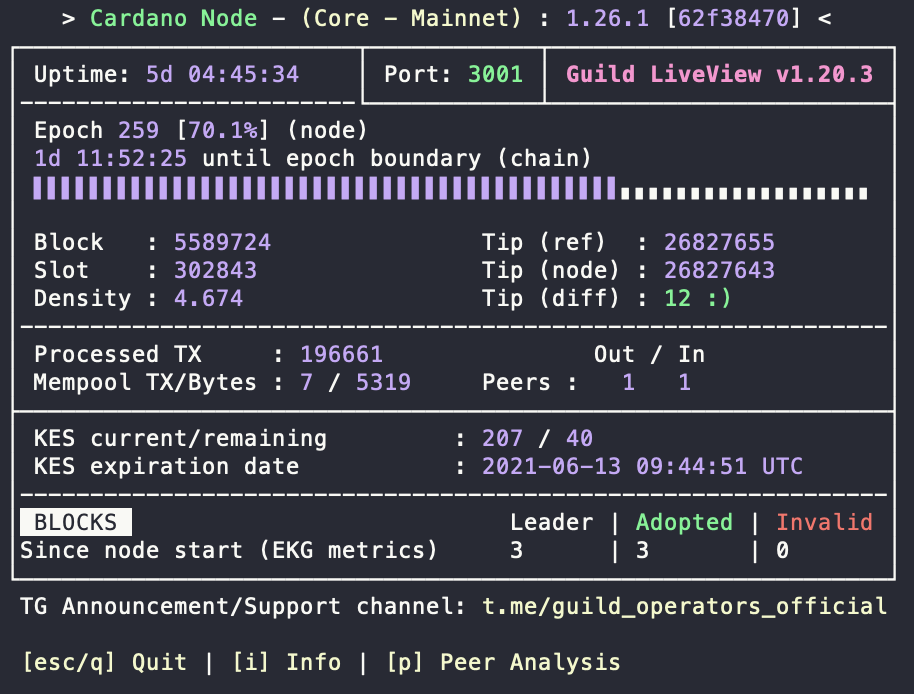914x694 pixels.
Task: Click the (Core - Mainnet) label
Action: coord(411,19)
